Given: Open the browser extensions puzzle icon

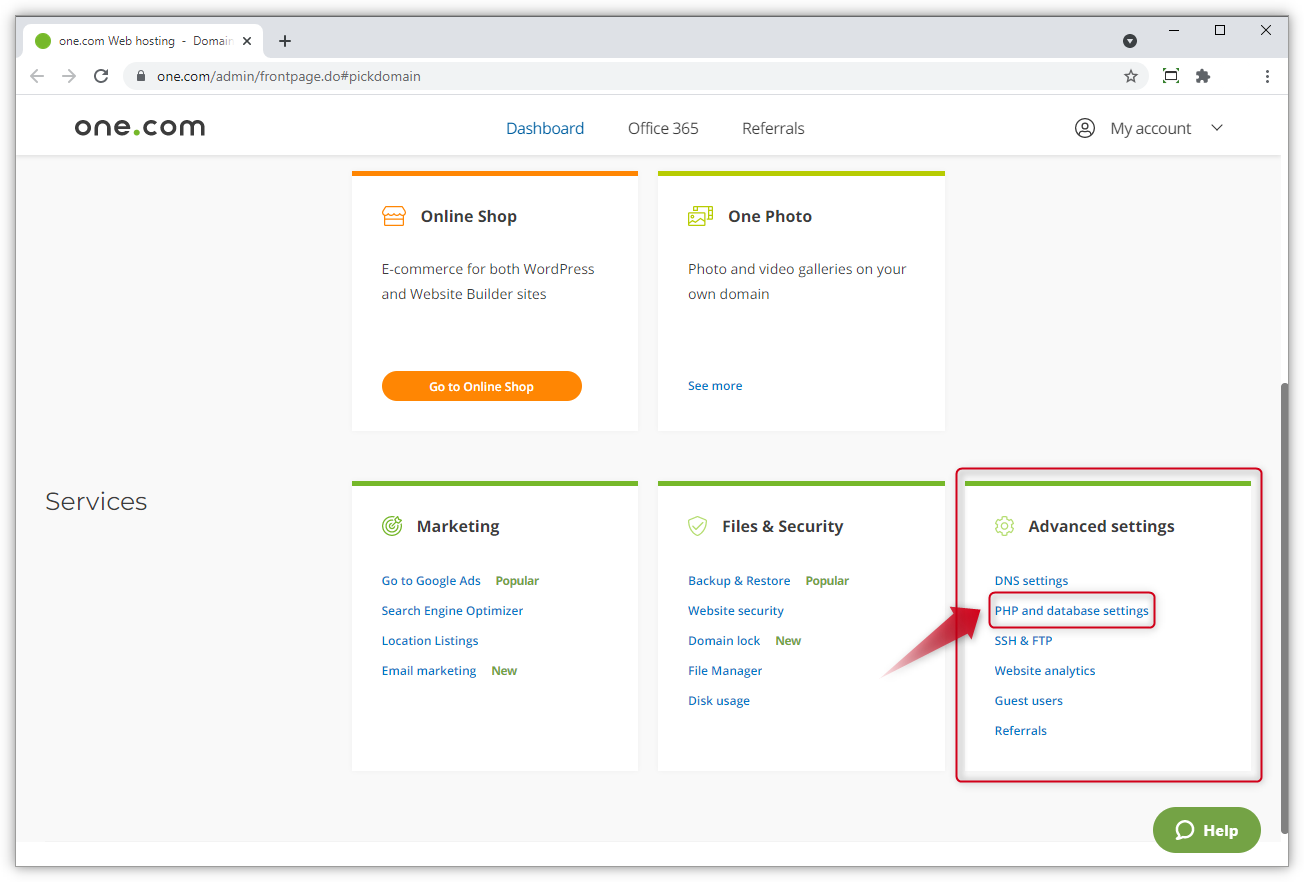Looking at the screenshot, I should tap(1202, 76).
